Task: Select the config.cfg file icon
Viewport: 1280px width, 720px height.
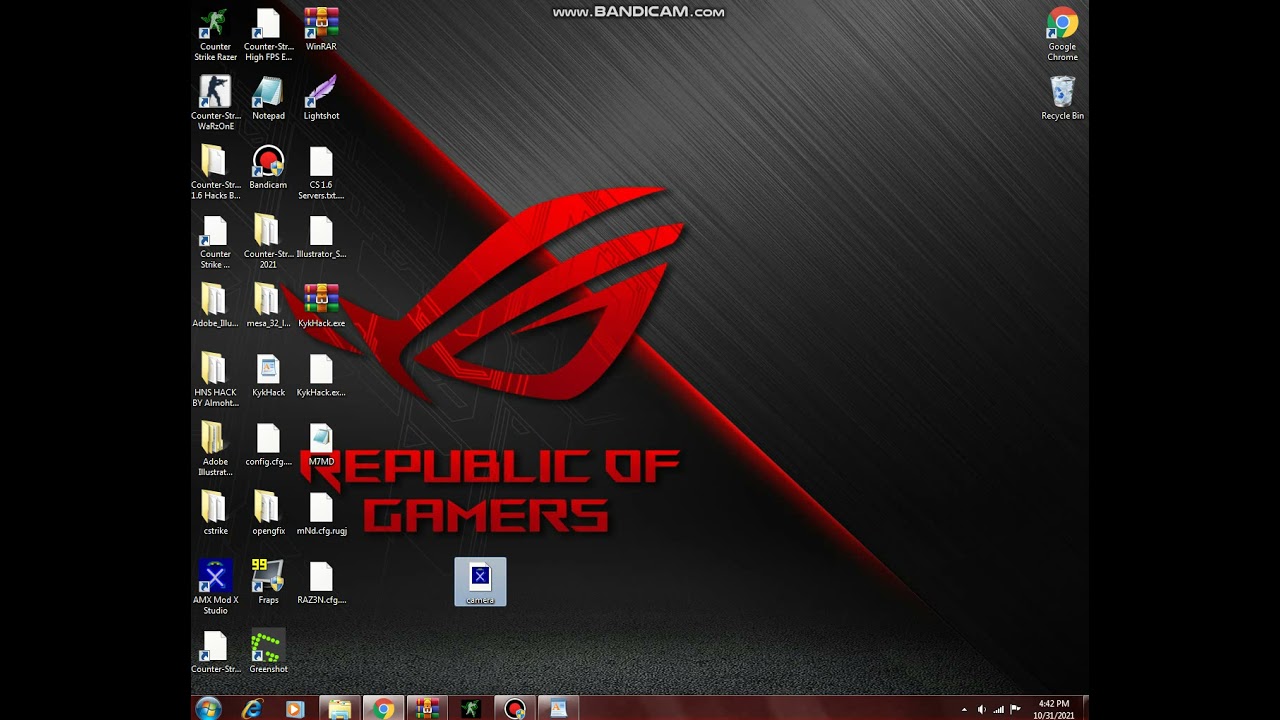Action: [268, 443]
